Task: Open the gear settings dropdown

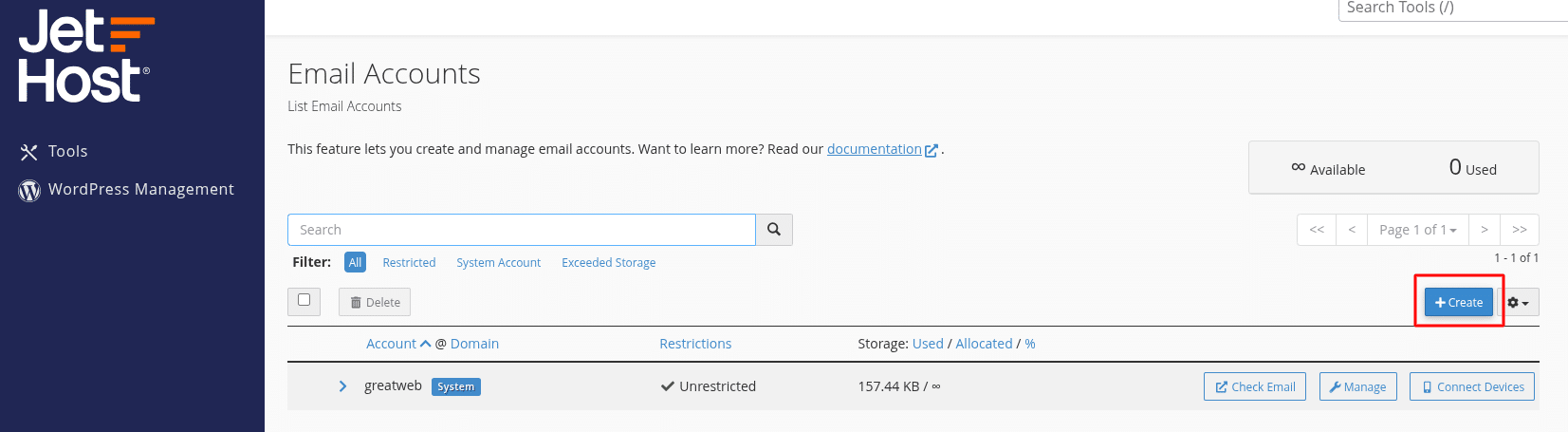Action: click(x=1518, y=302)
